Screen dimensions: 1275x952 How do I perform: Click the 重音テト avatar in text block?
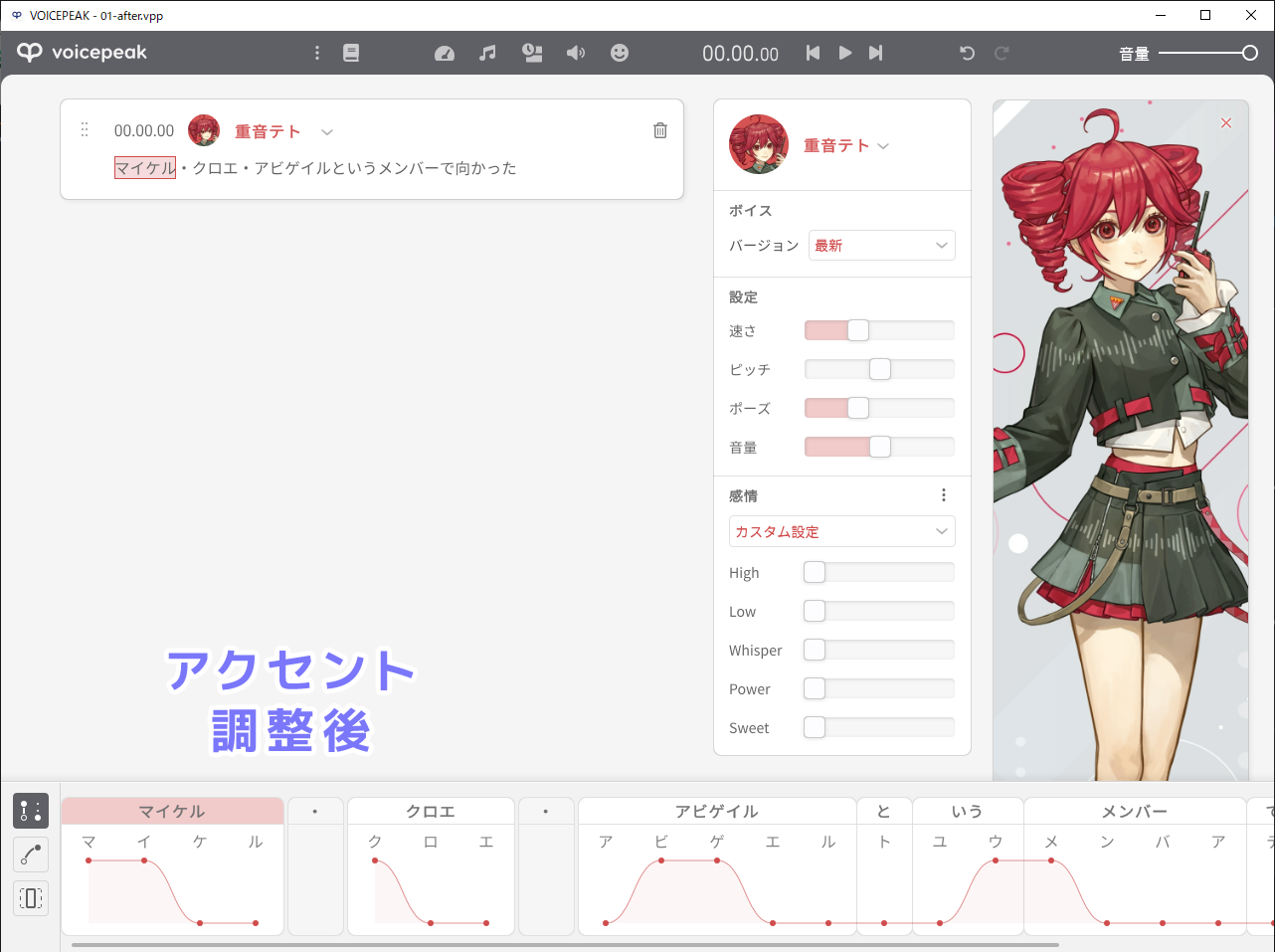coord(204,130)
